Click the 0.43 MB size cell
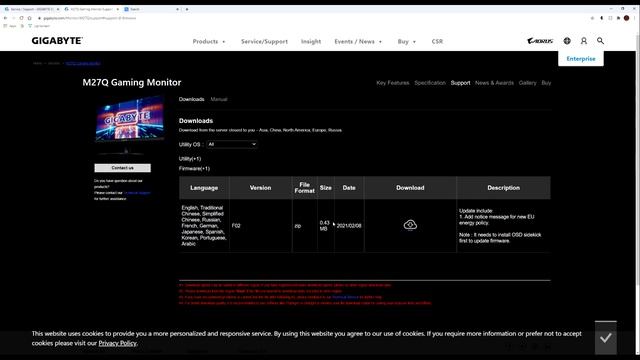 tap(325, 226)
